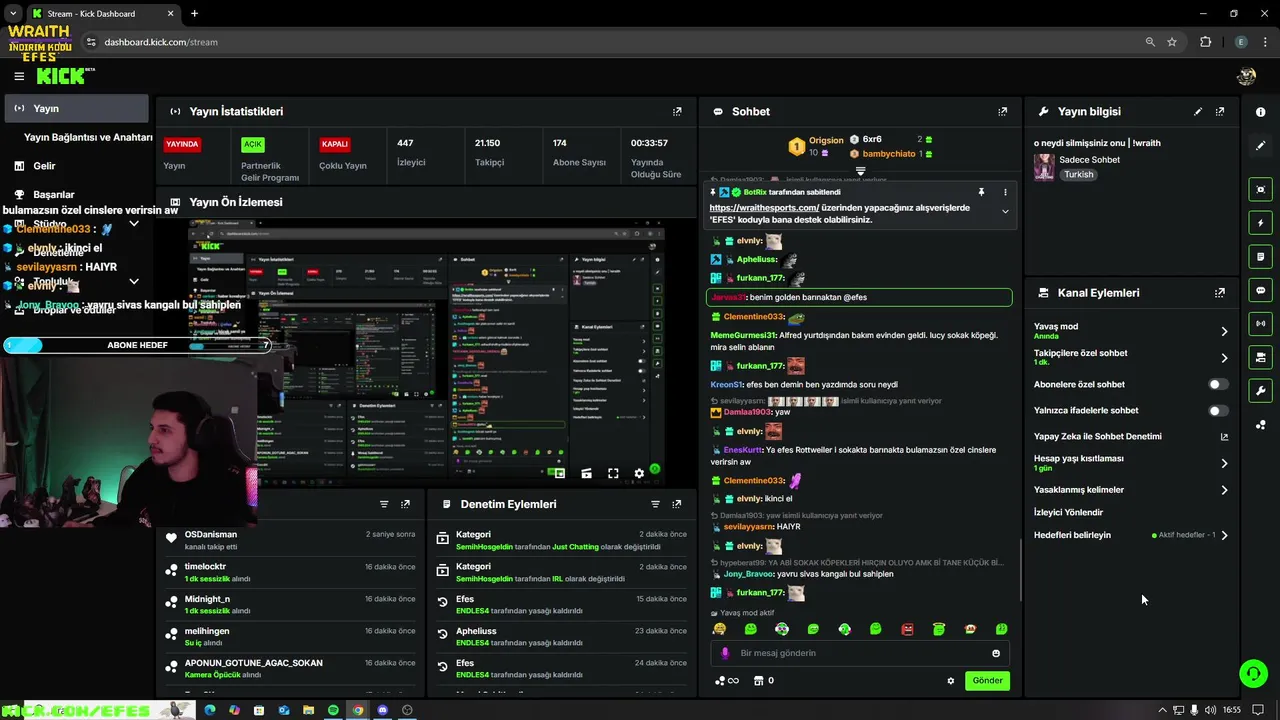Open File Explorer from the taskbar
This screenshot has width=1280, height=720.
[x=308, y=710]
